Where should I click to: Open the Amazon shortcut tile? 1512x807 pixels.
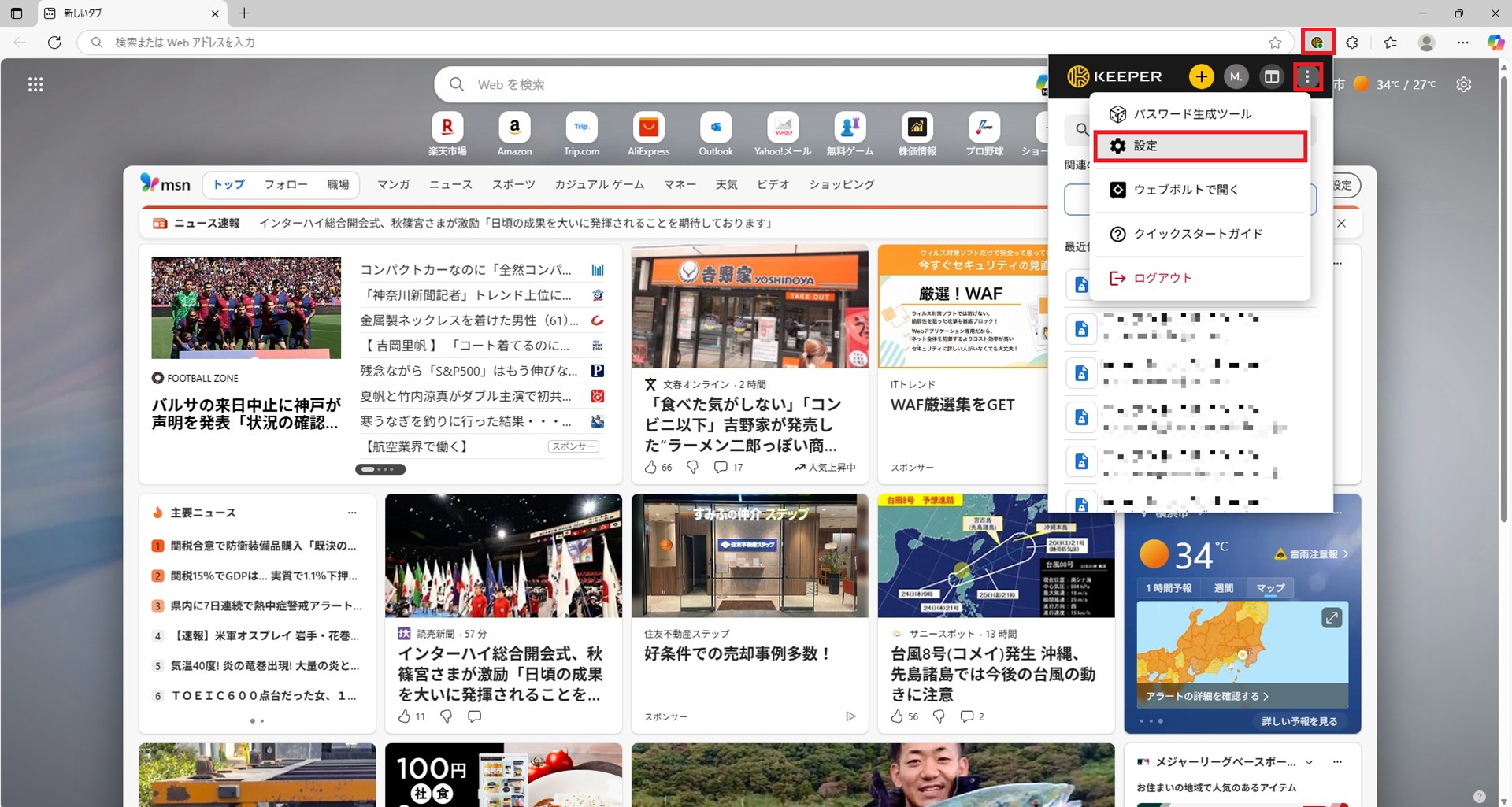click(514, 133)
